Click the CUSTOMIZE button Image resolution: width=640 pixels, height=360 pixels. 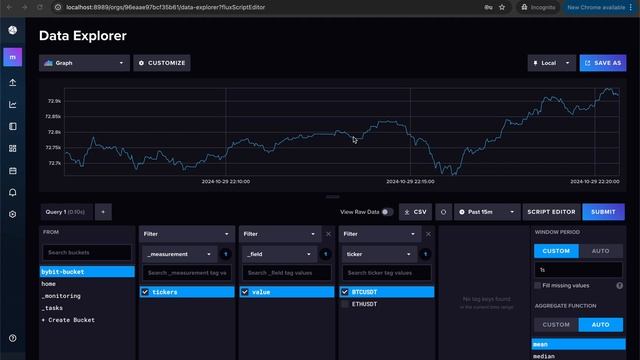coord(162,63)
